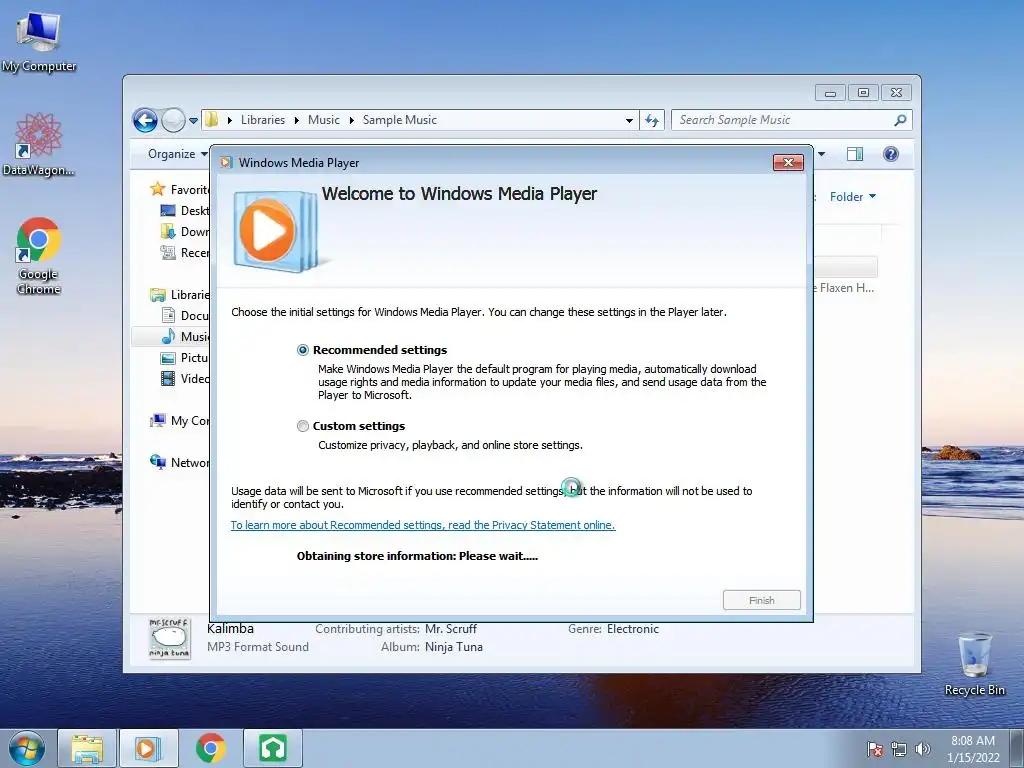Select the Custom settings radio button
The image size is (1024, 768).
(x=302, y=426)
